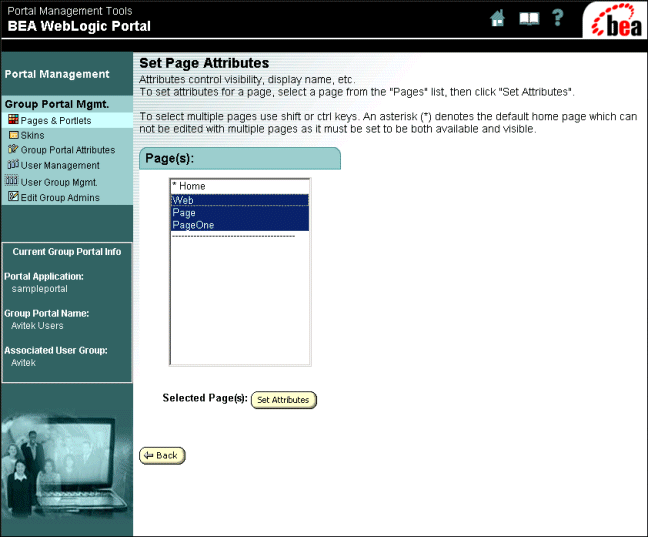Click Group Portal Mgmt. section header
Screen dimensions: 648x537
57,104
